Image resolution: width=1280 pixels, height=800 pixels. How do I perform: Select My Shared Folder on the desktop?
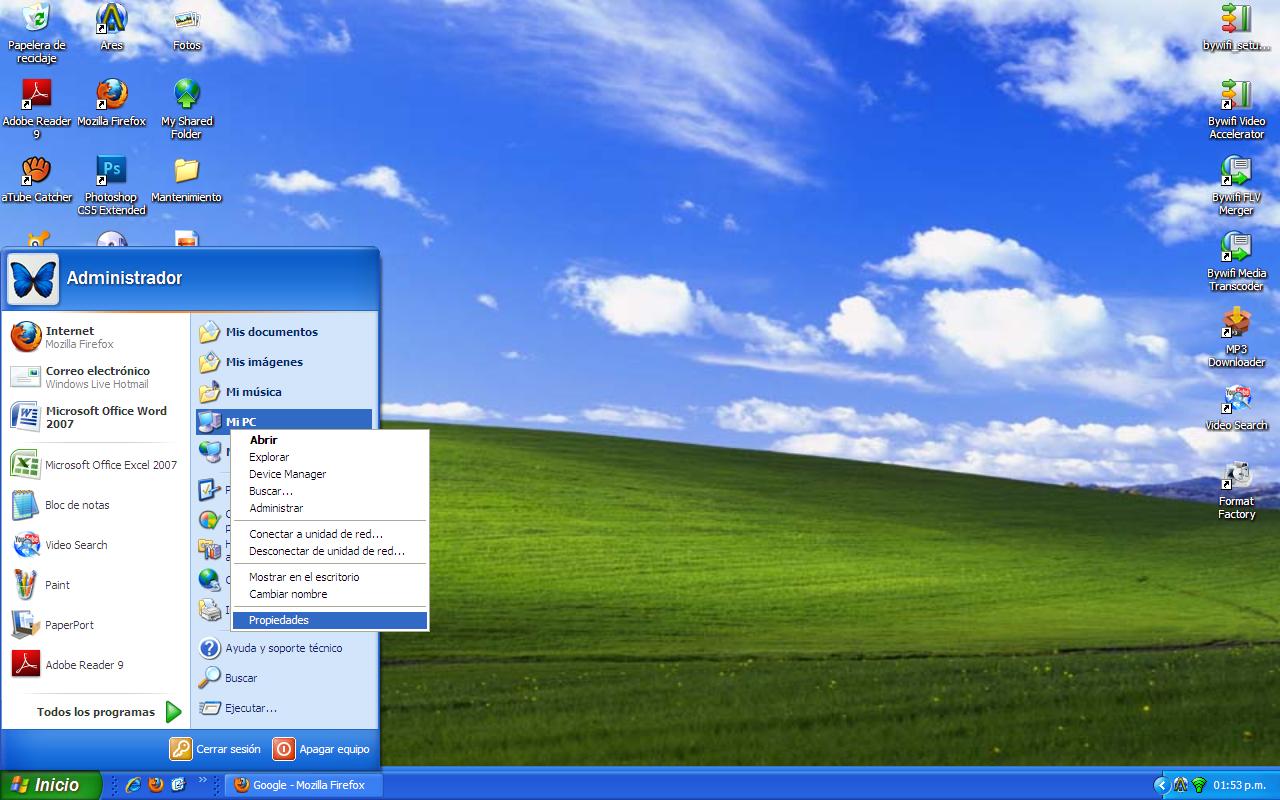tap(187, 110)
